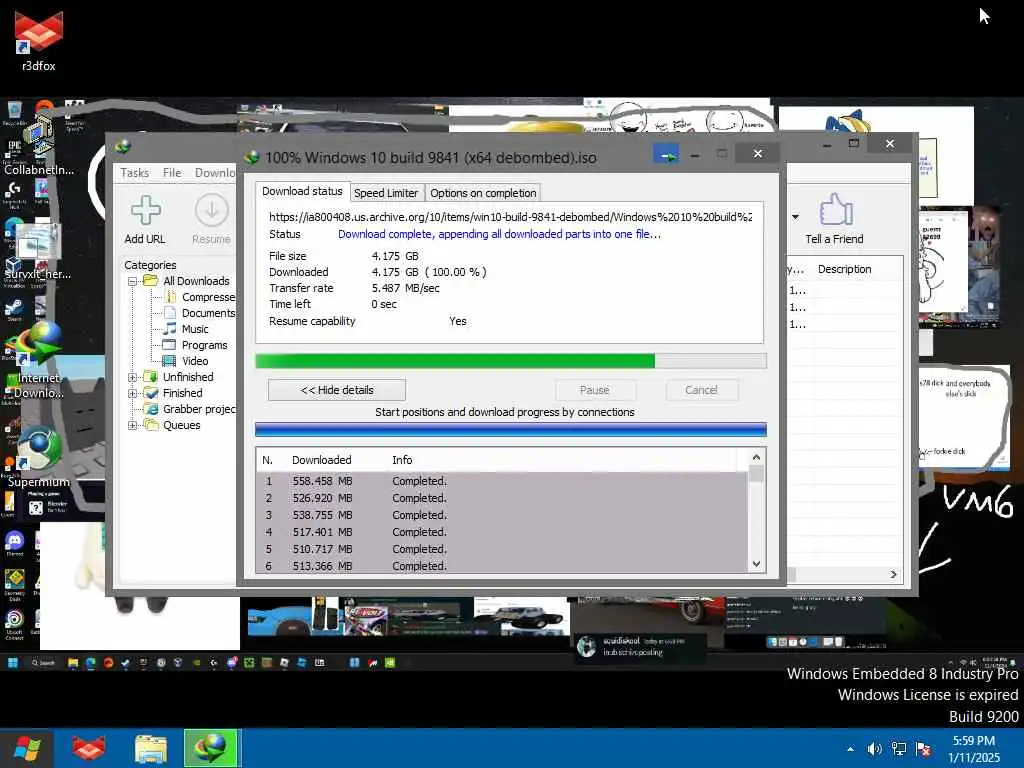Viewport: 1024px width, 768px height.
Task: Click the Info column header
Action: 402,460
